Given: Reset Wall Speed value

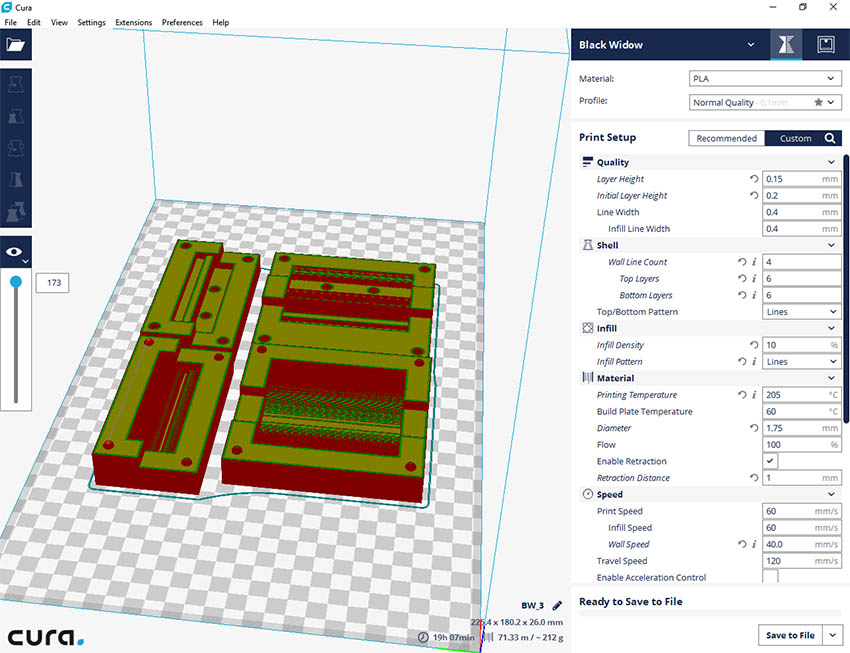Looking at the screenshot, I should point(742,544).
